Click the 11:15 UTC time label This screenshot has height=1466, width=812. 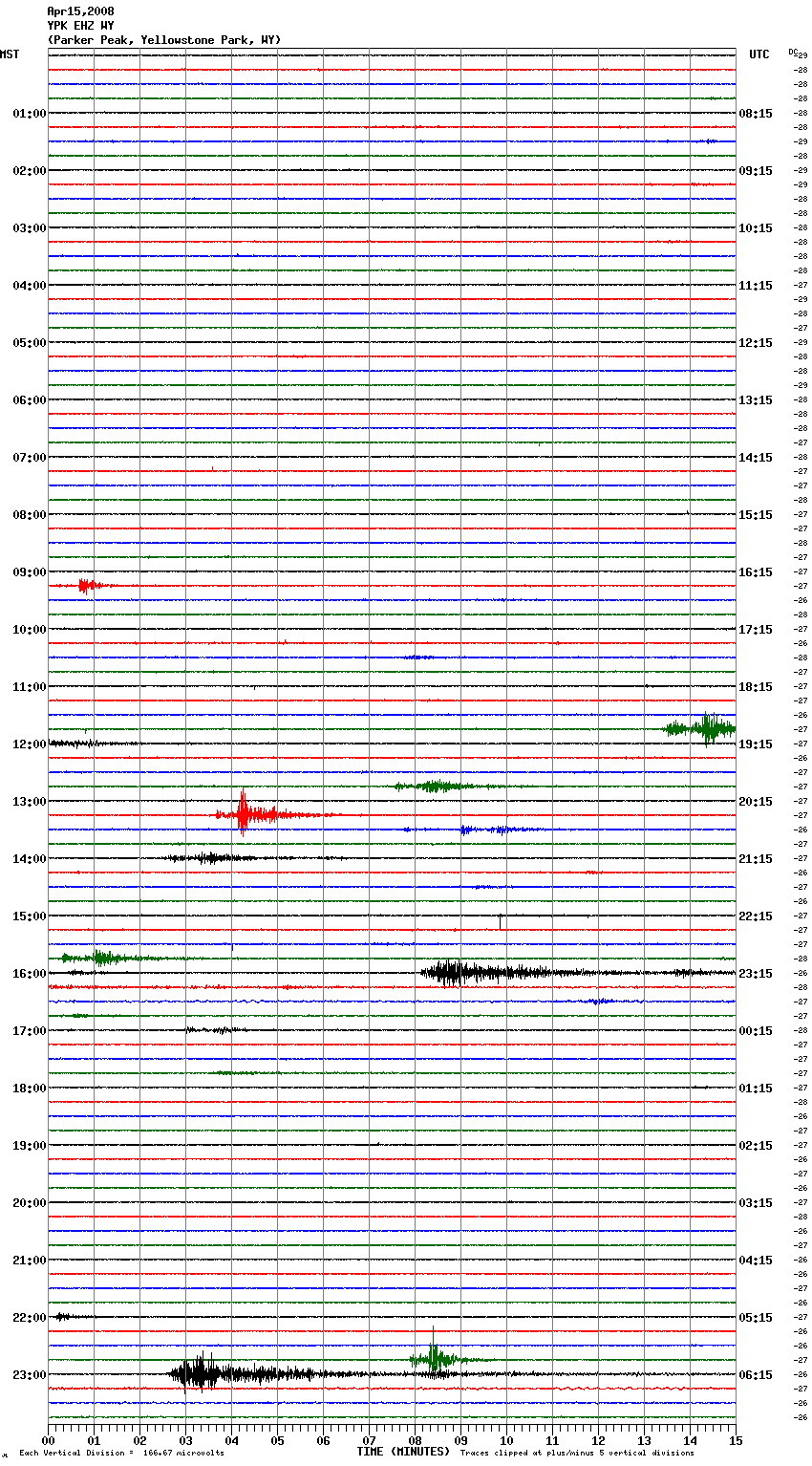point(756,286)
